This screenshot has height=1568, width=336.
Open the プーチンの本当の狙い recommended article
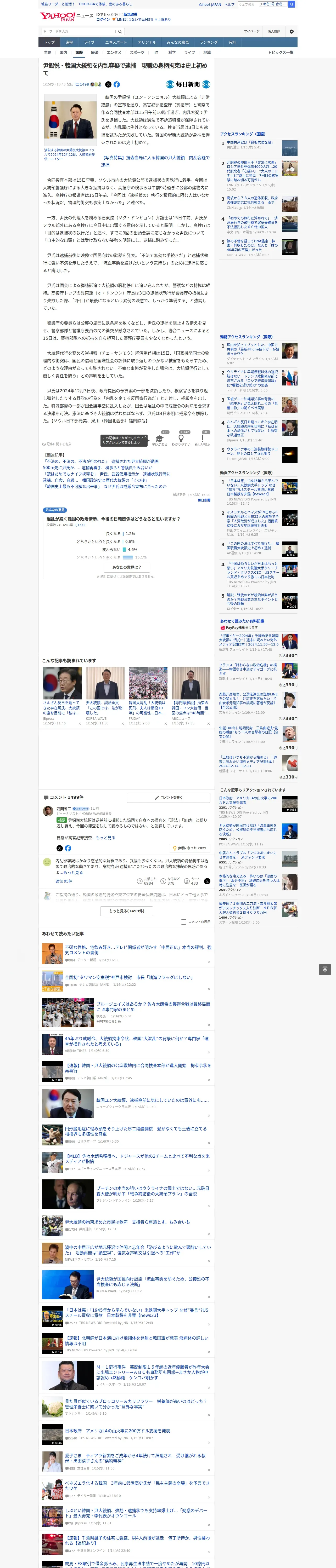pos(153,1191)
